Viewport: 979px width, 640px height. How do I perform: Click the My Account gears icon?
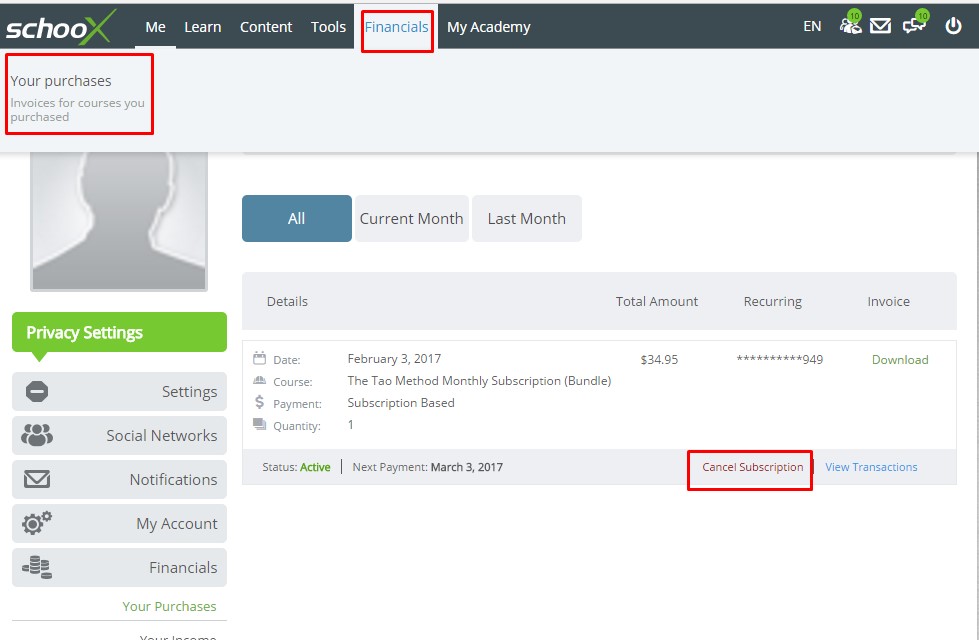tap(37, 523)
